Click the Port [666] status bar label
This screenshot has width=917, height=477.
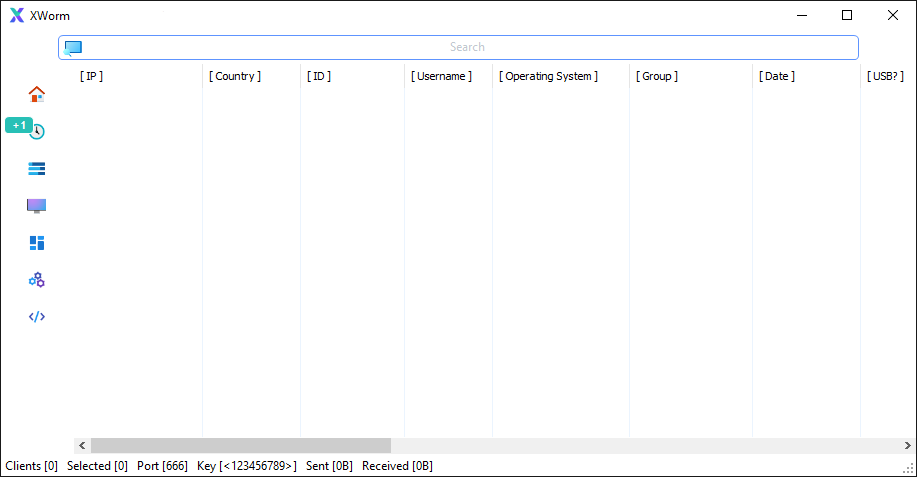162,466
